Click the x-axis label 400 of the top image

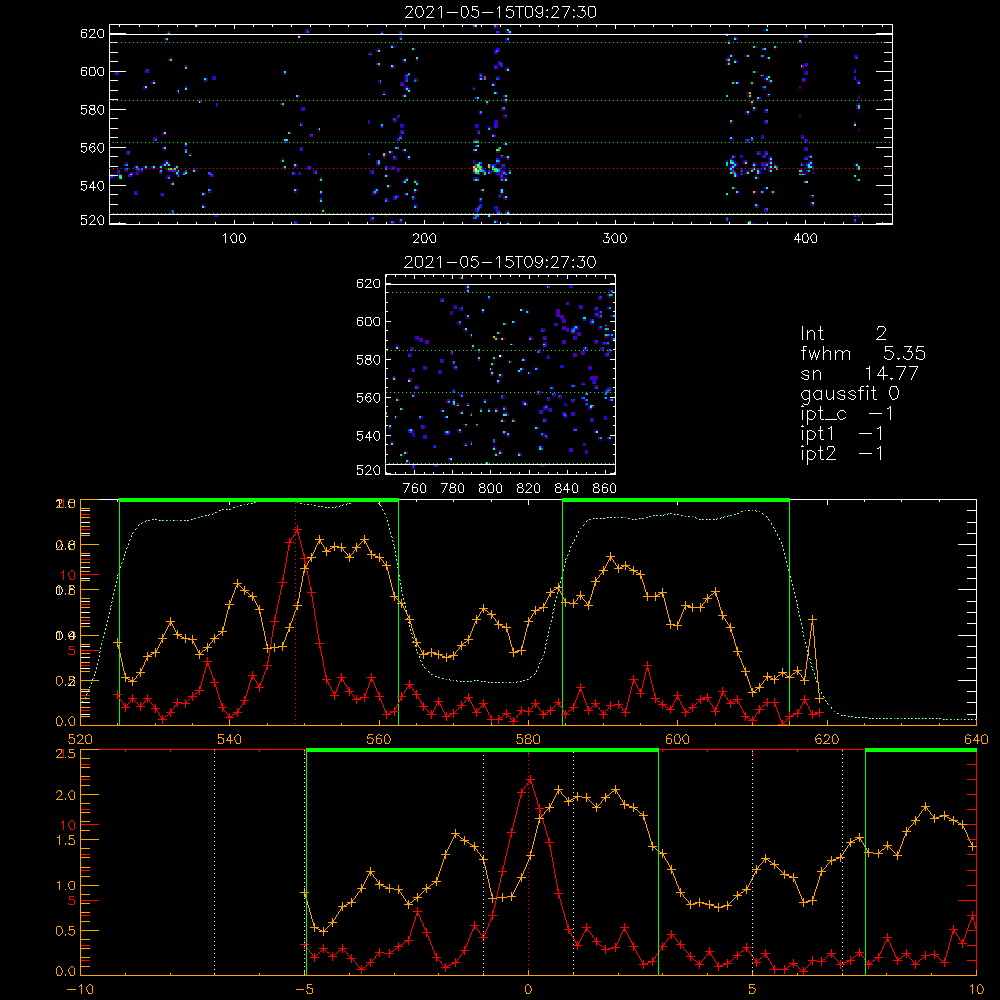(x=805, y=239)
